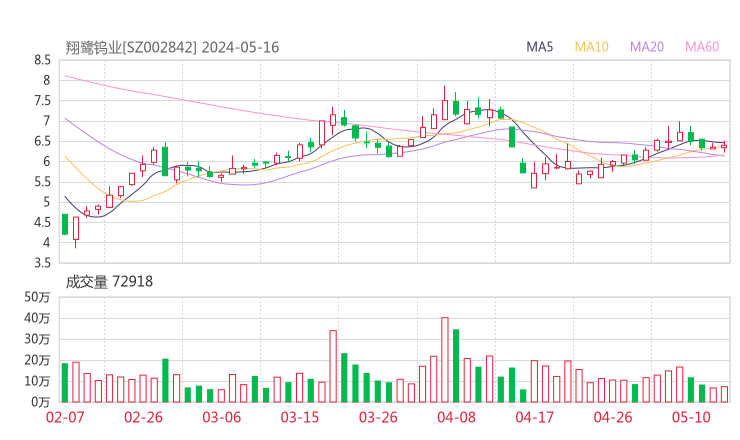Click the 05-10 date axis label
740x440 pixels.
coord(691,417)
